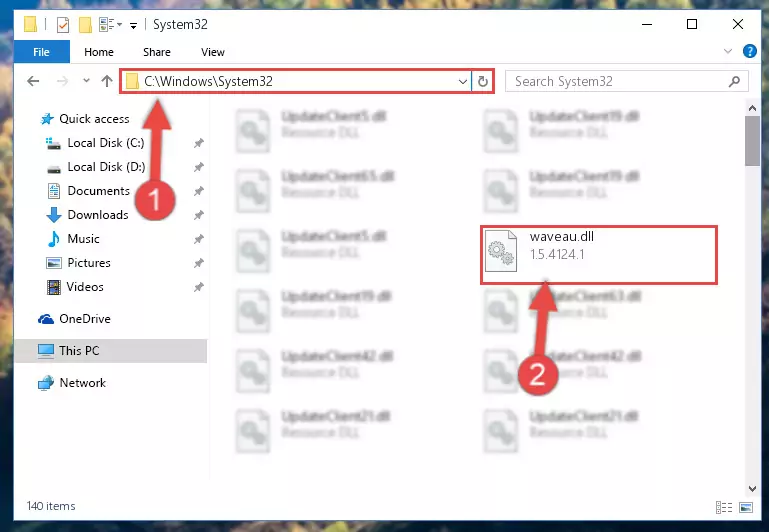
Task: Click the scroll up arrow of file list
Action: (752, 107)
